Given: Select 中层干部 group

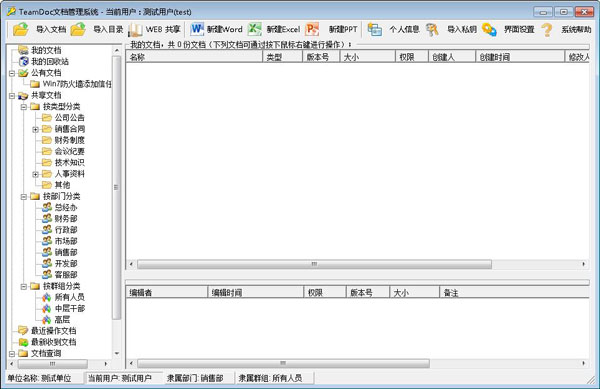Looking at the screenshot, I should click(69, 308).
